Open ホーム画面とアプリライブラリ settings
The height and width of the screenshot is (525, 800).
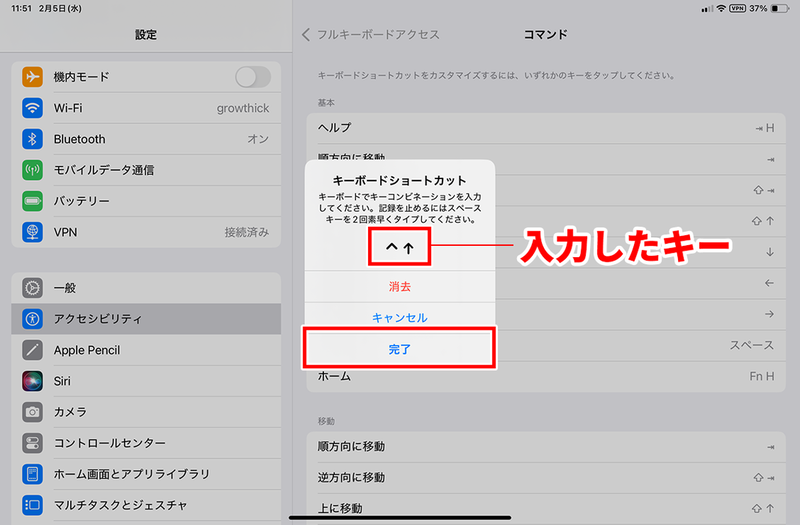pos(146,474)
